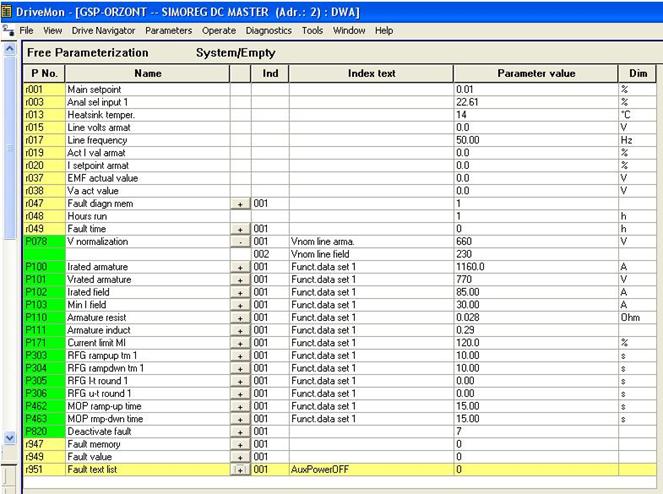Select the 'RFG u-t round 1' name cell

(x=148, y=393)
